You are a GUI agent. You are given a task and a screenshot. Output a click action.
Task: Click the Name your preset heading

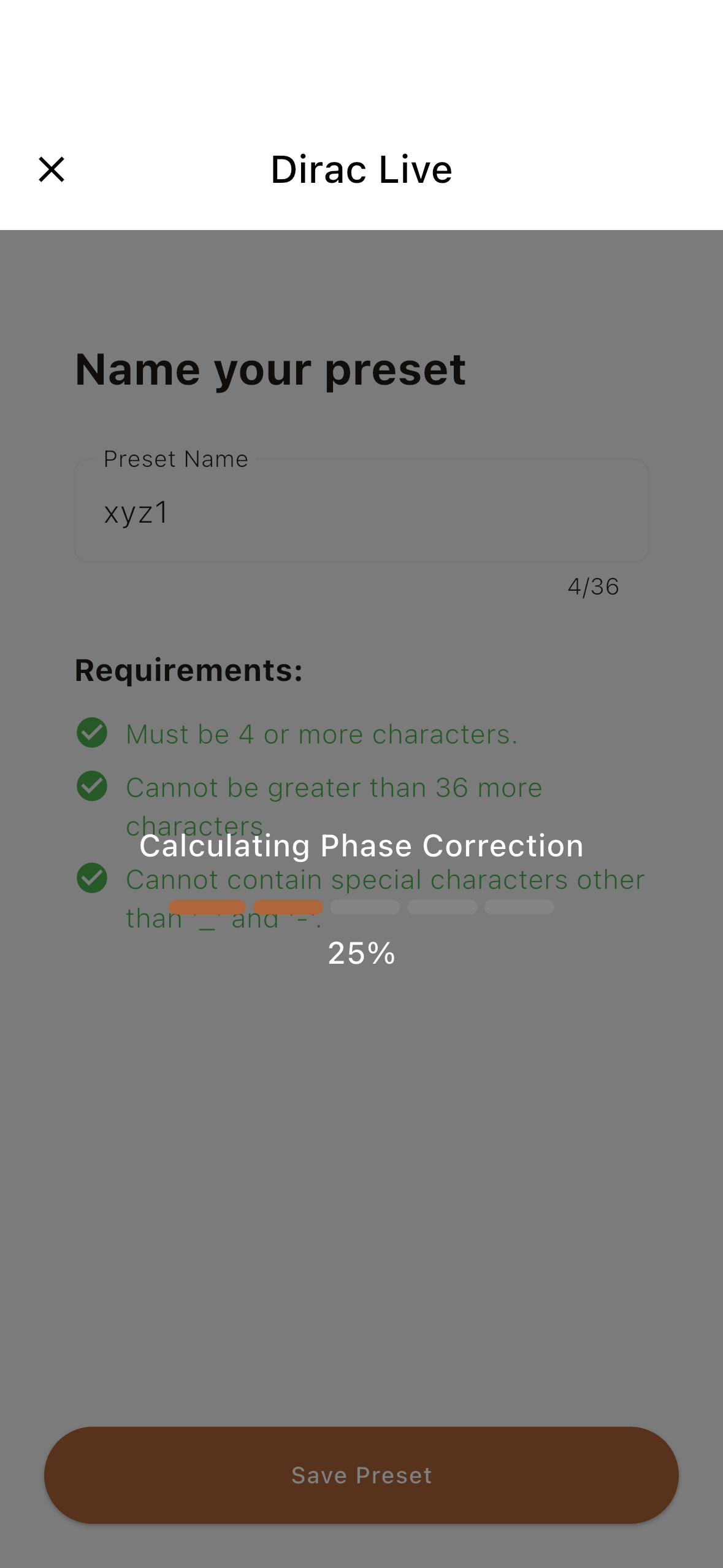pos(270,369)
